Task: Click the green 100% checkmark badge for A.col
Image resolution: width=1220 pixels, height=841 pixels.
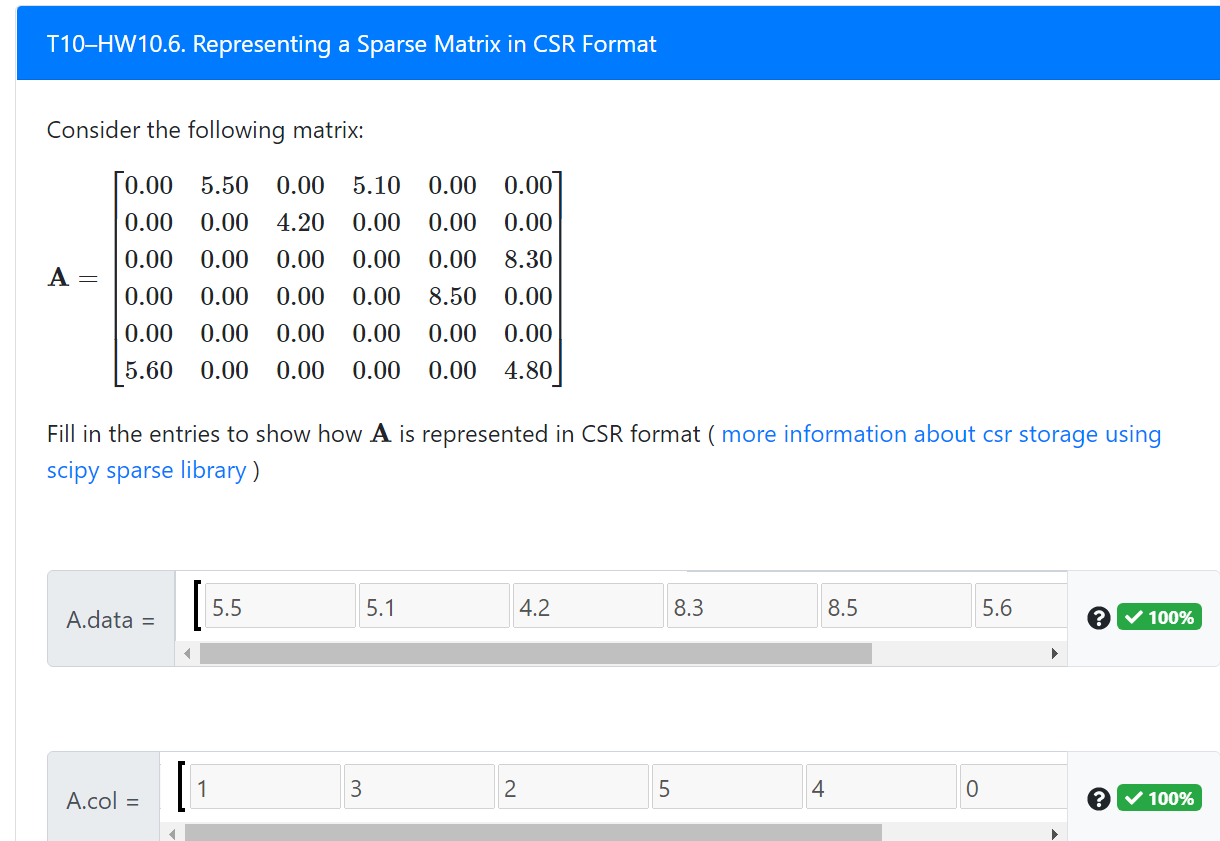Action: [1159, 798]
